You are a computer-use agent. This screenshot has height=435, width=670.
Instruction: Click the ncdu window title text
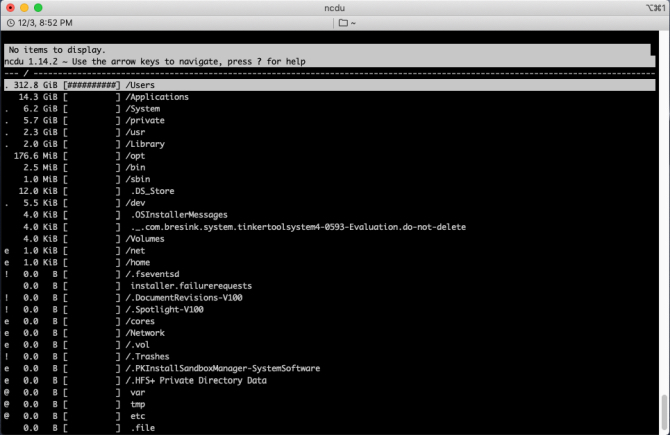click(x=336, y=6)
